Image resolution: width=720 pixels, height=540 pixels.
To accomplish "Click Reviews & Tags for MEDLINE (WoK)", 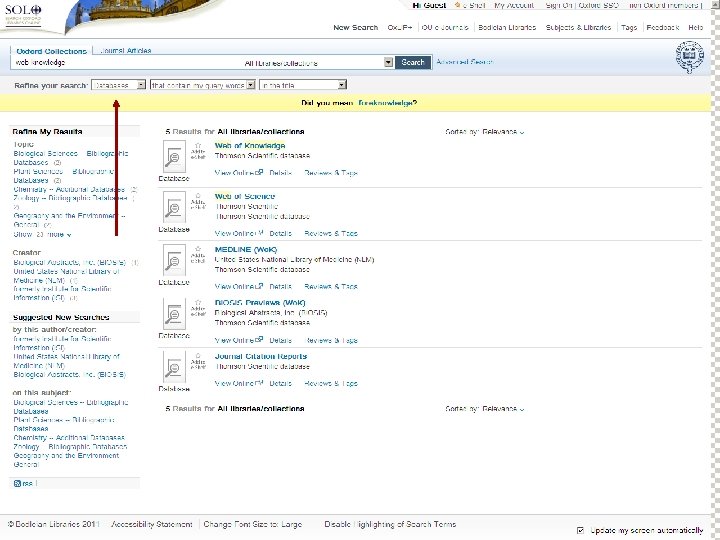I will point(331,287).
